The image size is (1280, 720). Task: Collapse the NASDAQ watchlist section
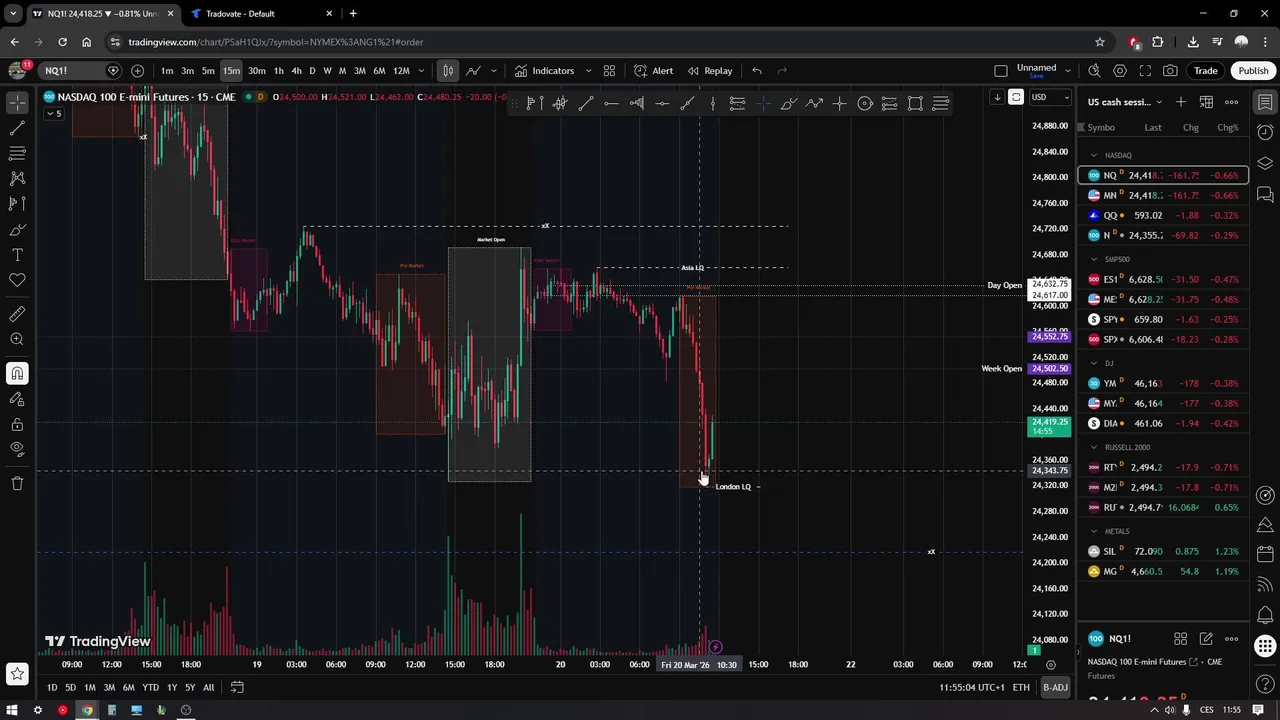[x=1093, y=155]
